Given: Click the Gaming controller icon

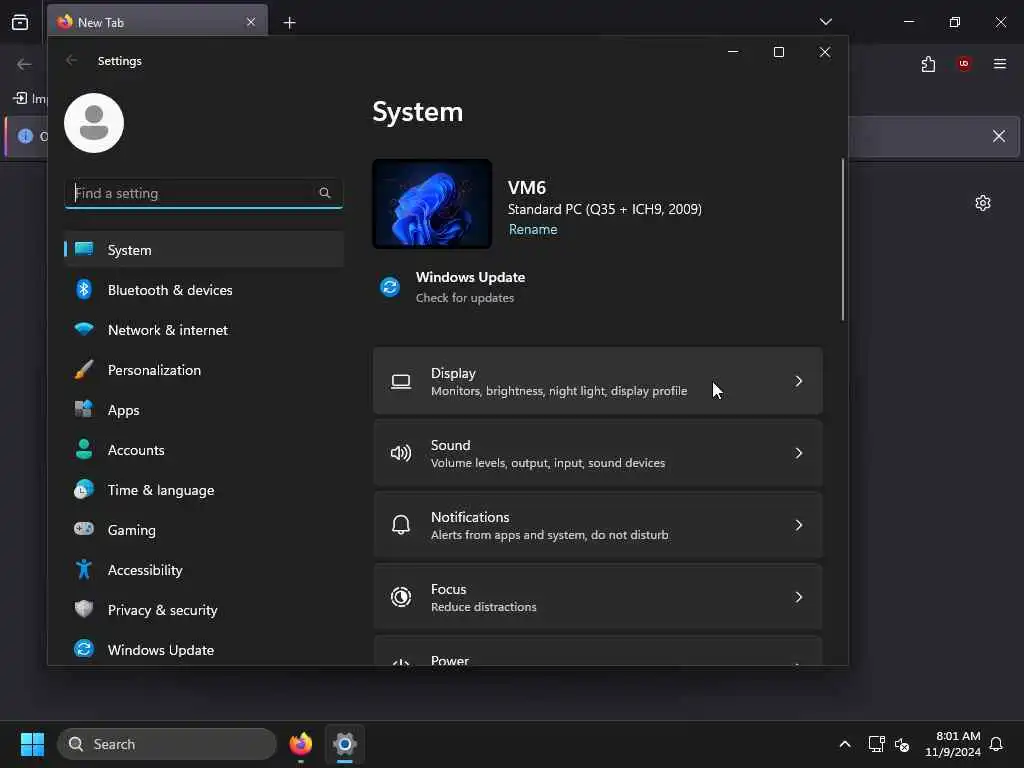Looking at the screenshot, I should [x=84, y=528].
